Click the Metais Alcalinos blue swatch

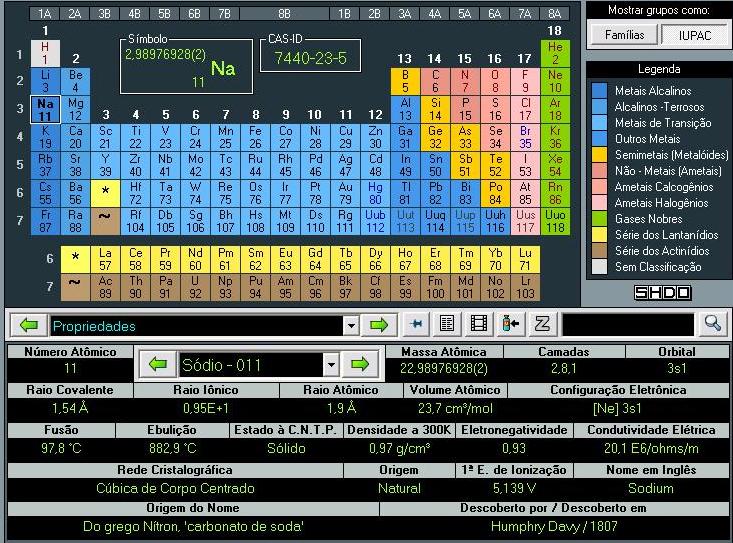tap(599, 91)
